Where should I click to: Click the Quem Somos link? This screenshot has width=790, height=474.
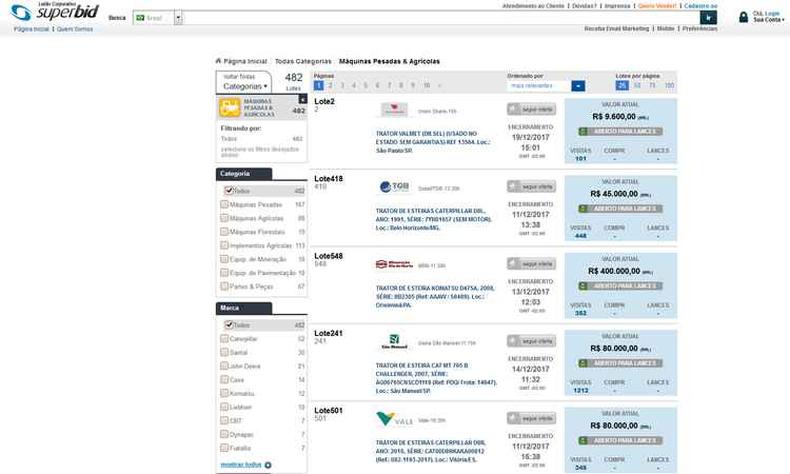75,29
